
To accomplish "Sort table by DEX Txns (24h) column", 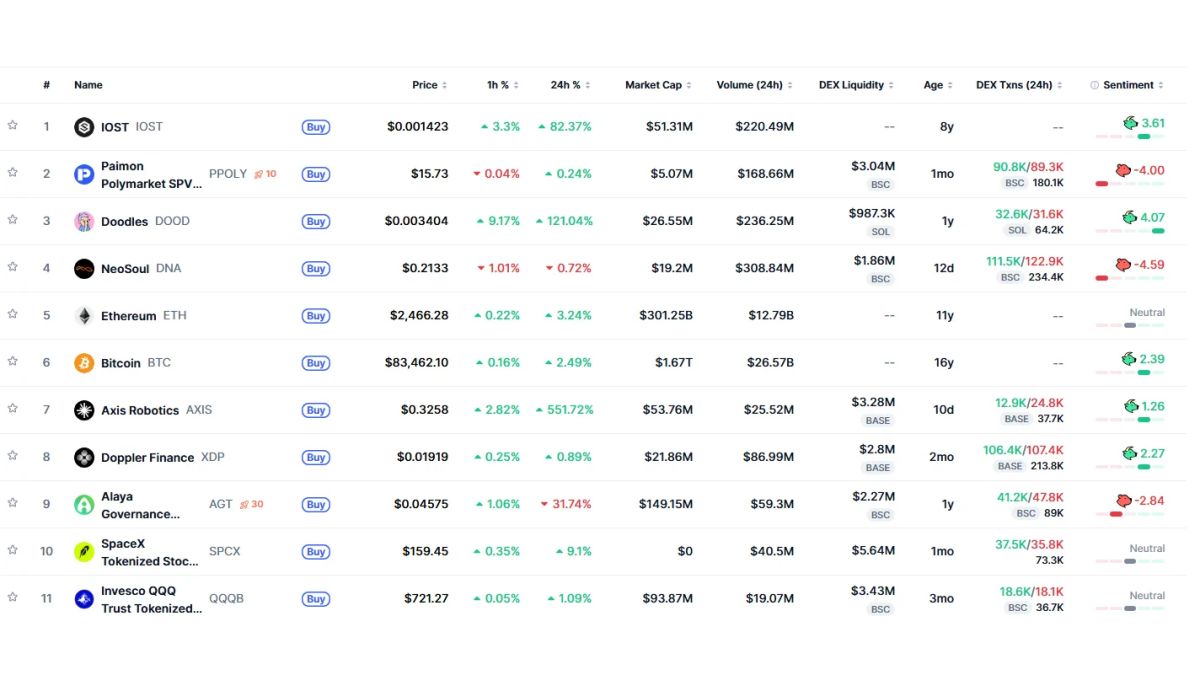I will 1019,85.
